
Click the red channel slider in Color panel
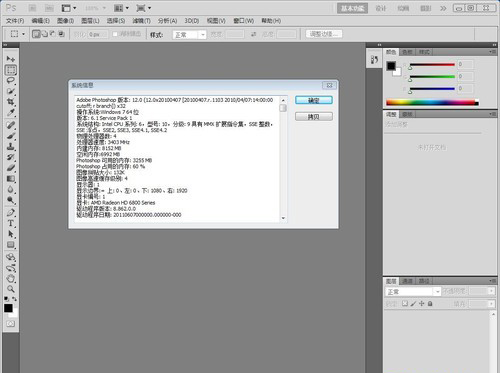(x=432, y=65)
